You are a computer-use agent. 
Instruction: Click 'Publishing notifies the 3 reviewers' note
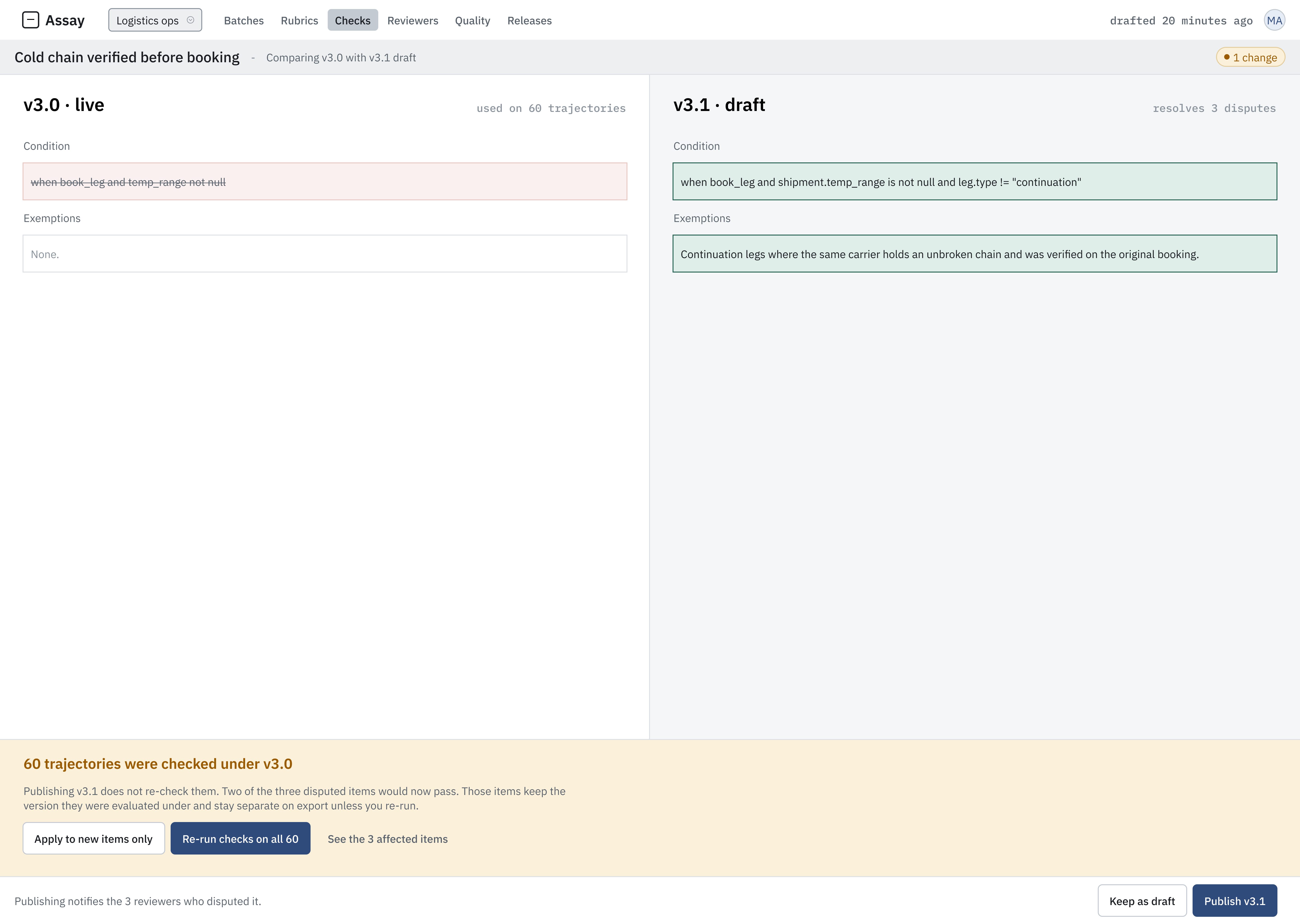(x=138, y=901)
